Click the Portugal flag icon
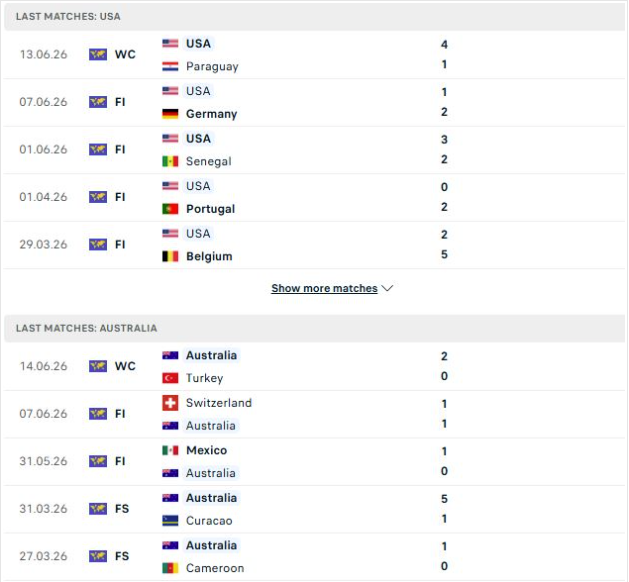The image size is (629, 582). coord(170,209)
